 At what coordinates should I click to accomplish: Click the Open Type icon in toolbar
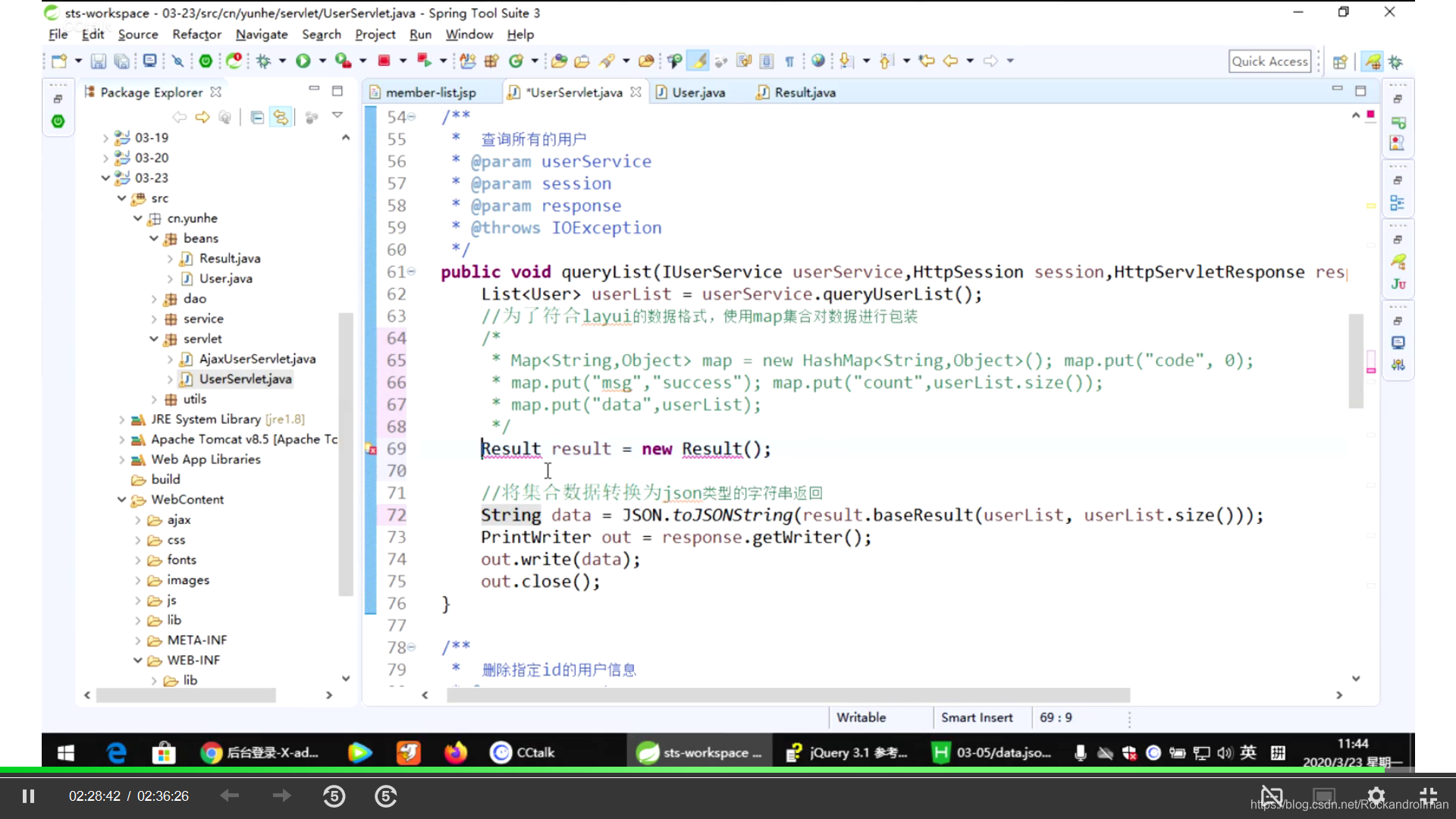click(560, 61)
